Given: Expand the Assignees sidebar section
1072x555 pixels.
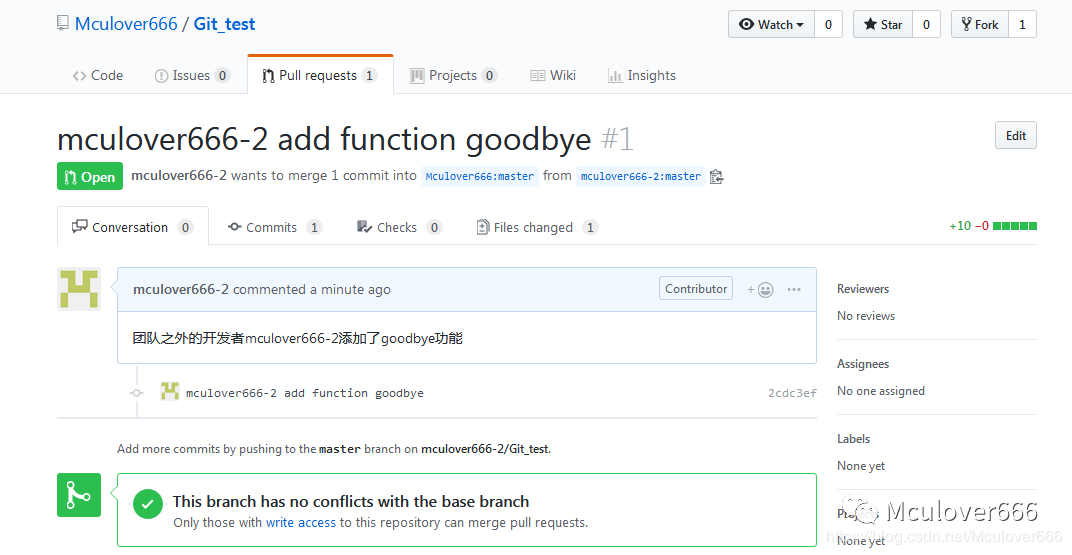Looking at the screenshot, I should [x=863, y=364].
